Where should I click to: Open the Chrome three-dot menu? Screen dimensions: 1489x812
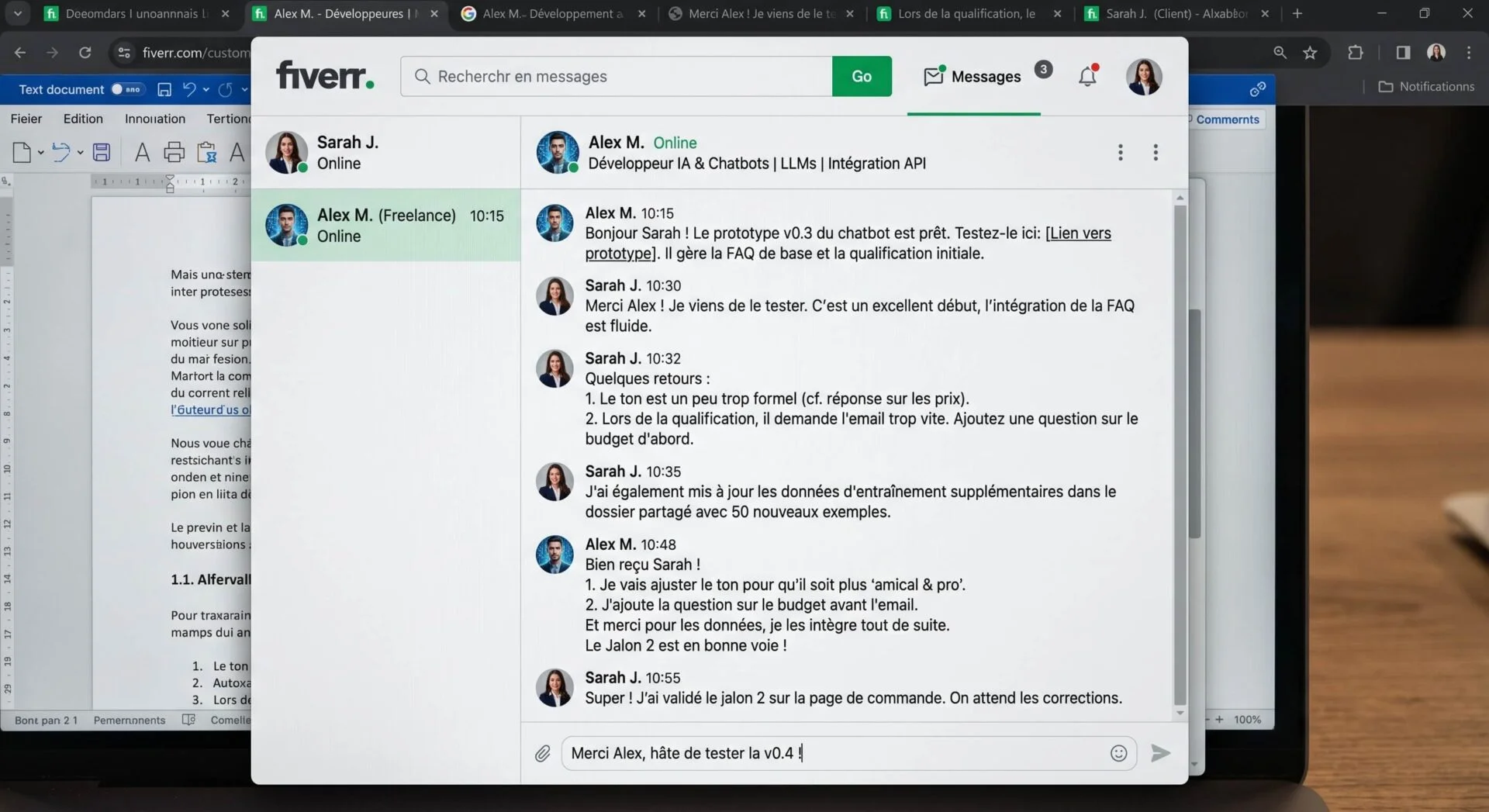(x=1469, y=53)
